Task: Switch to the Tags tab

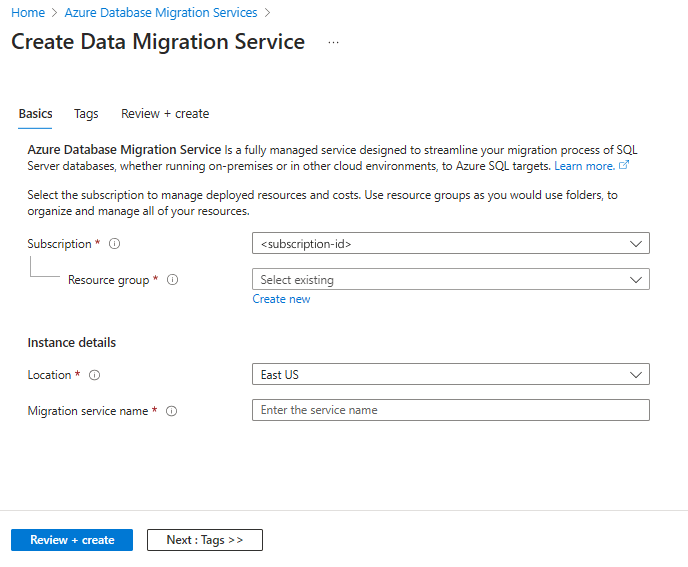Action: pyautogui.click(x=86, y=114)
